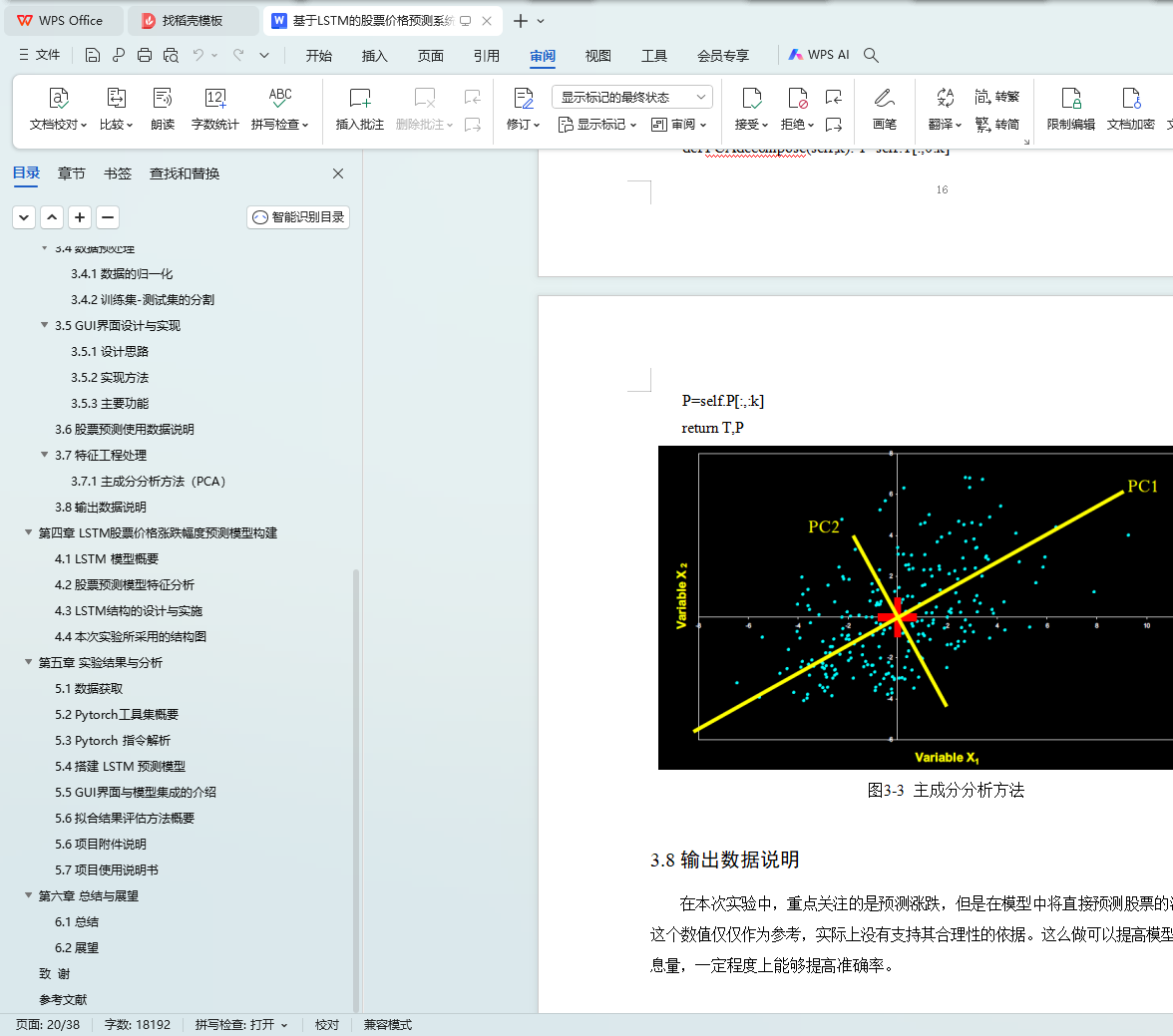Collapse the 3.5 GUI界面设计与实现 outline node
This screenshot has width=1173, height=1036.
tap(44, 325)
